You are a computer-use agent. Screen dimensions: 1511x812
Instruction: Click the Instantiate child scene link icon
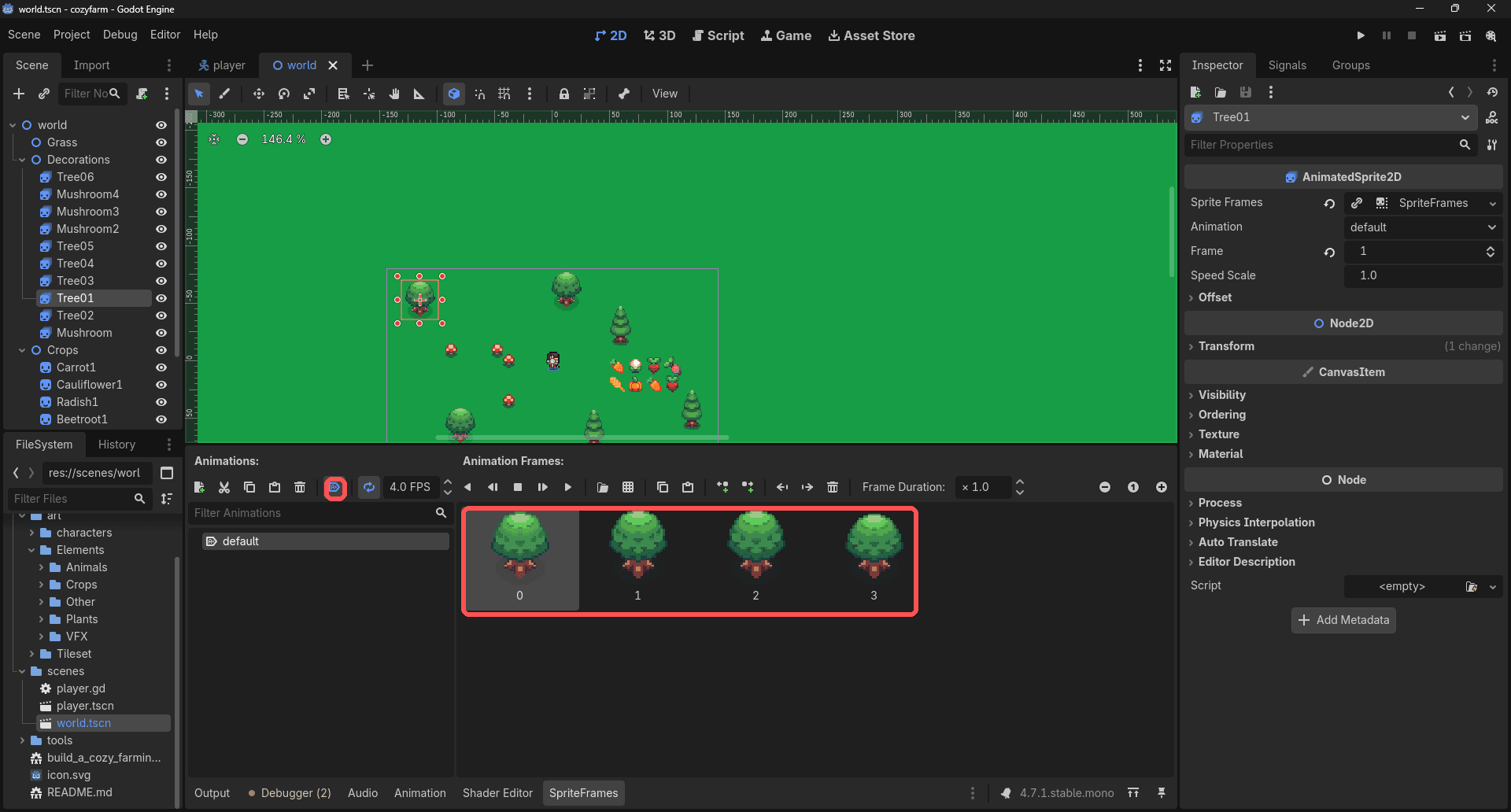44,94
